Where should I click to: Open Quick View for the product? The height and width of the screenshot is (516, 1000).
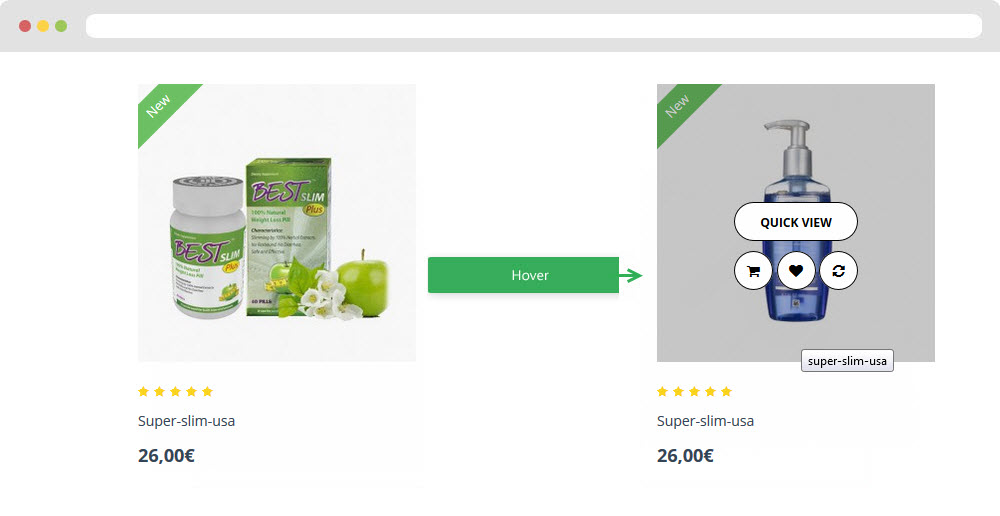pyautogui.click(x=796, y=222)
